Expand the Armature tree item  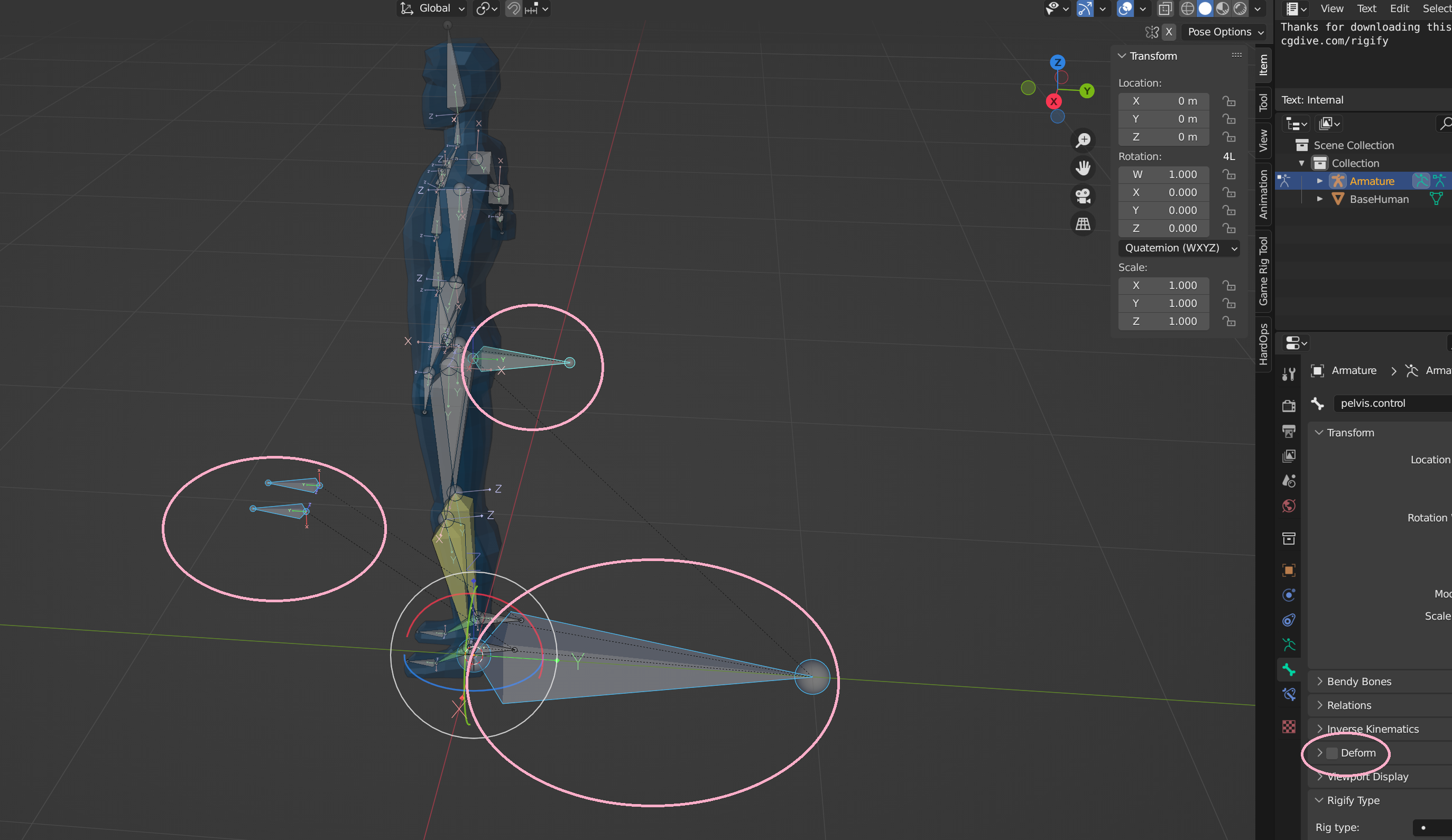1319,181
